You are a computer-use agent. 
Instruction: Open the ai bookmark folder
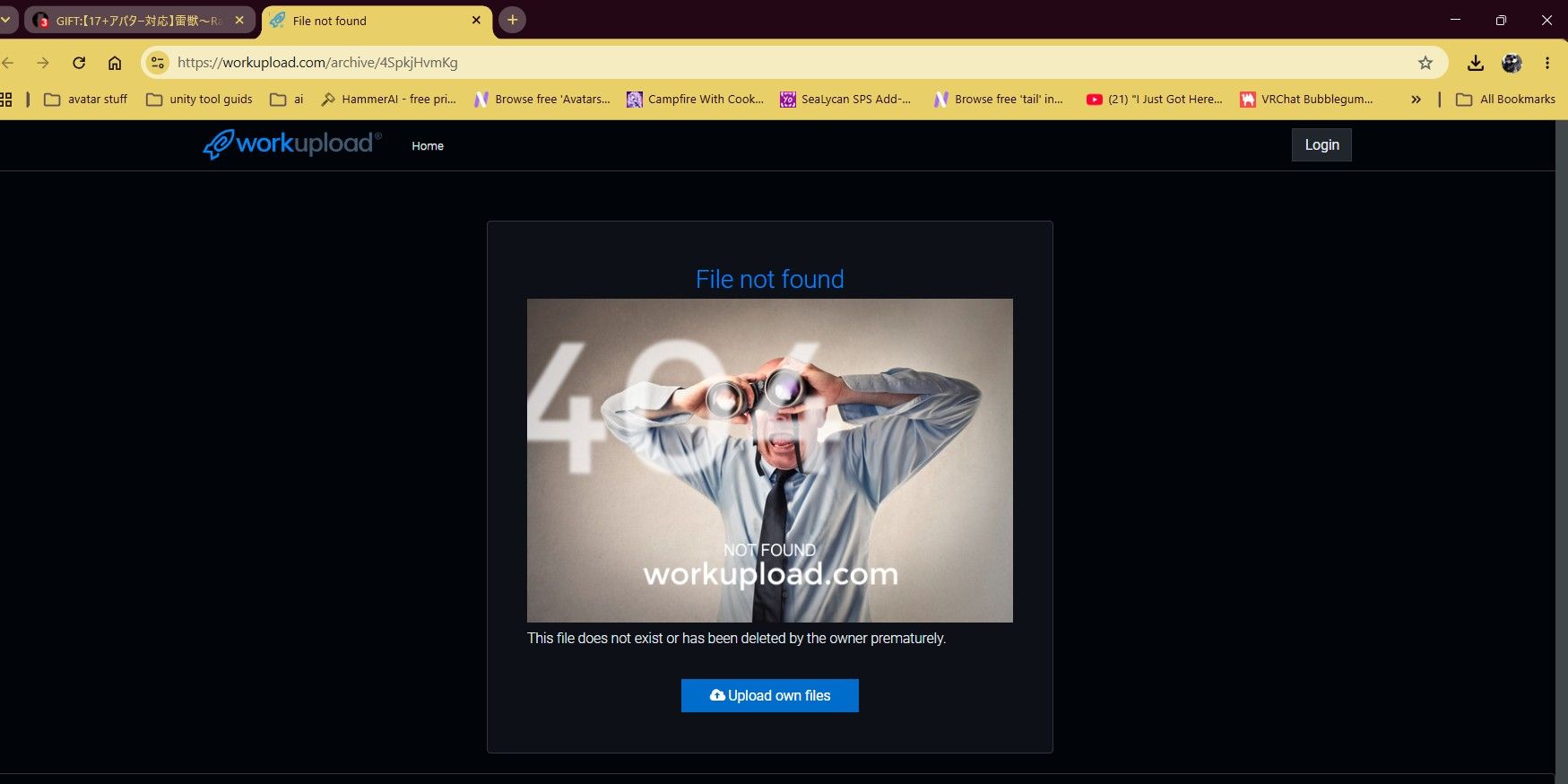(288, 100)
